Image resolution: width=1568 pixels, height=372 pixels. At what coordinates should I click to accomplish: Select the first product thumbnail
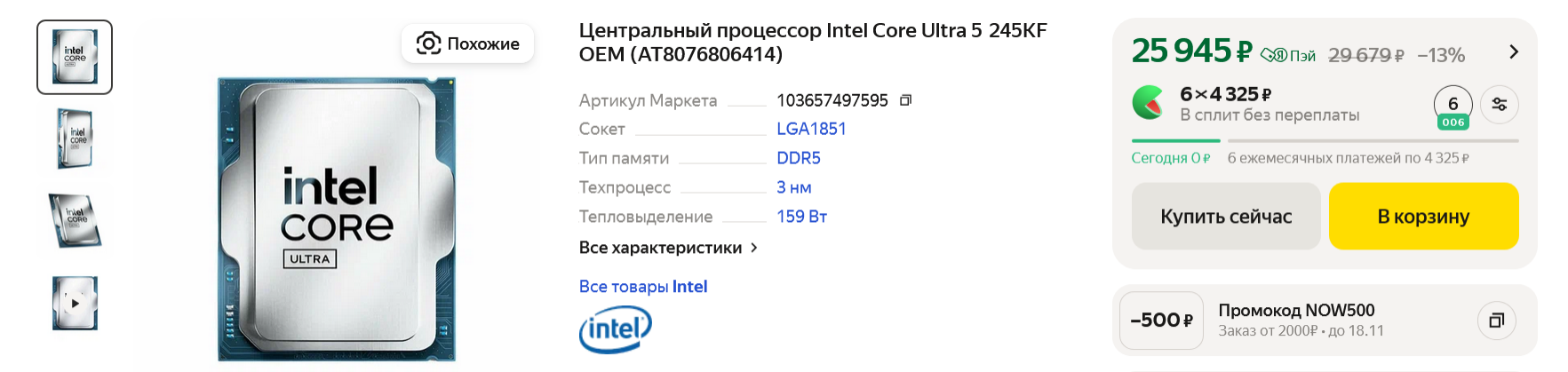tap(75, 57)
